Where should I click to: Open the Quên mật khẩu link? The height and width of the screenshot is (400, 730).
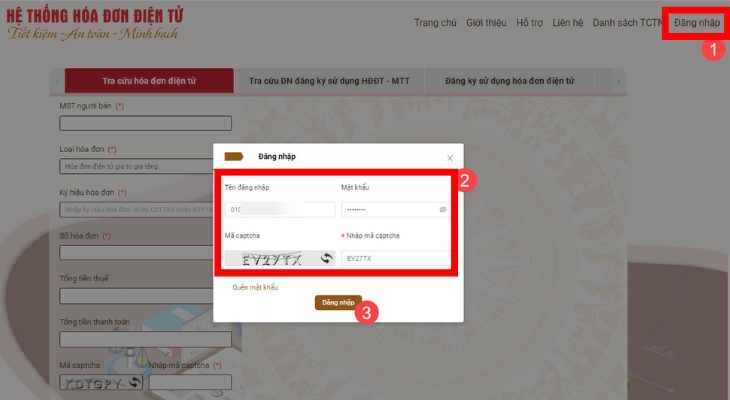(x=255, y=287)
